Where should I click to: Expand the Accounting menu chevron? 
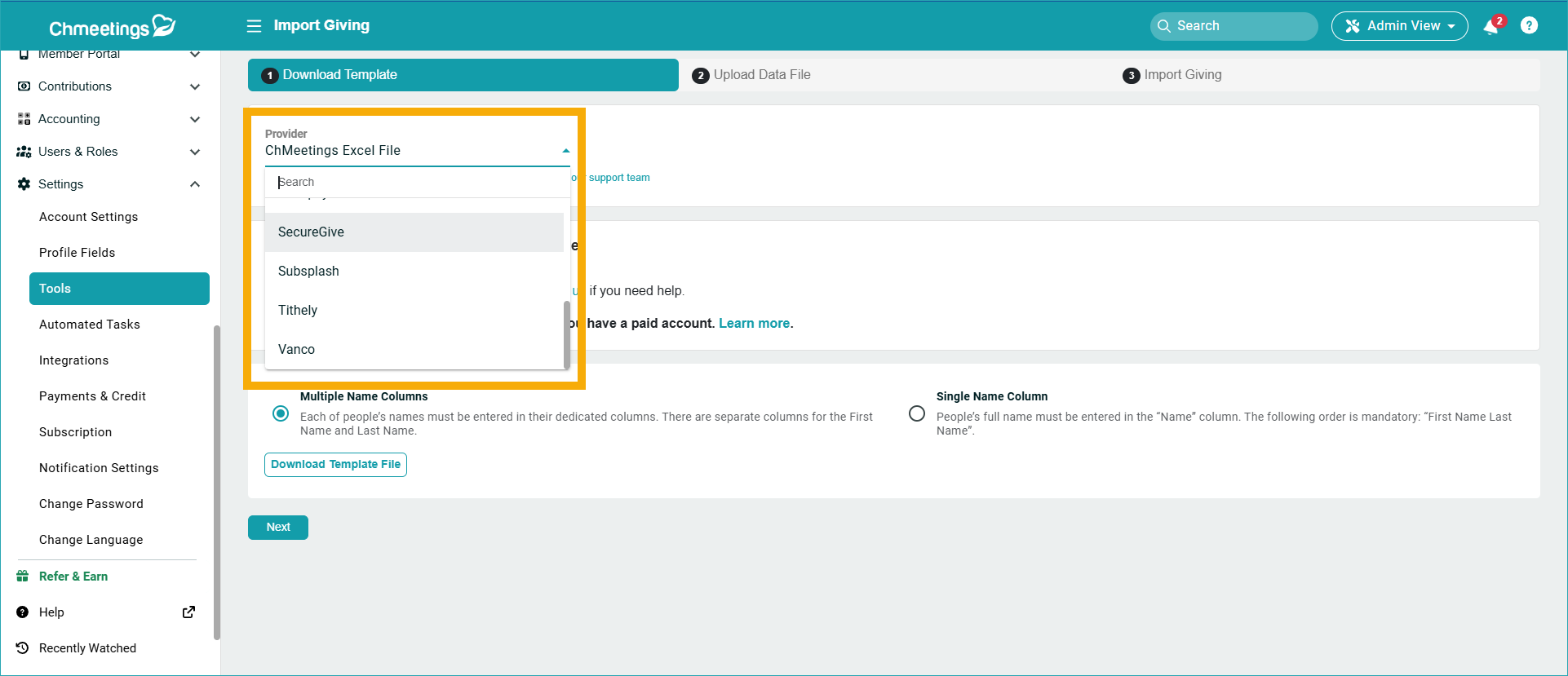pos(195,119)
